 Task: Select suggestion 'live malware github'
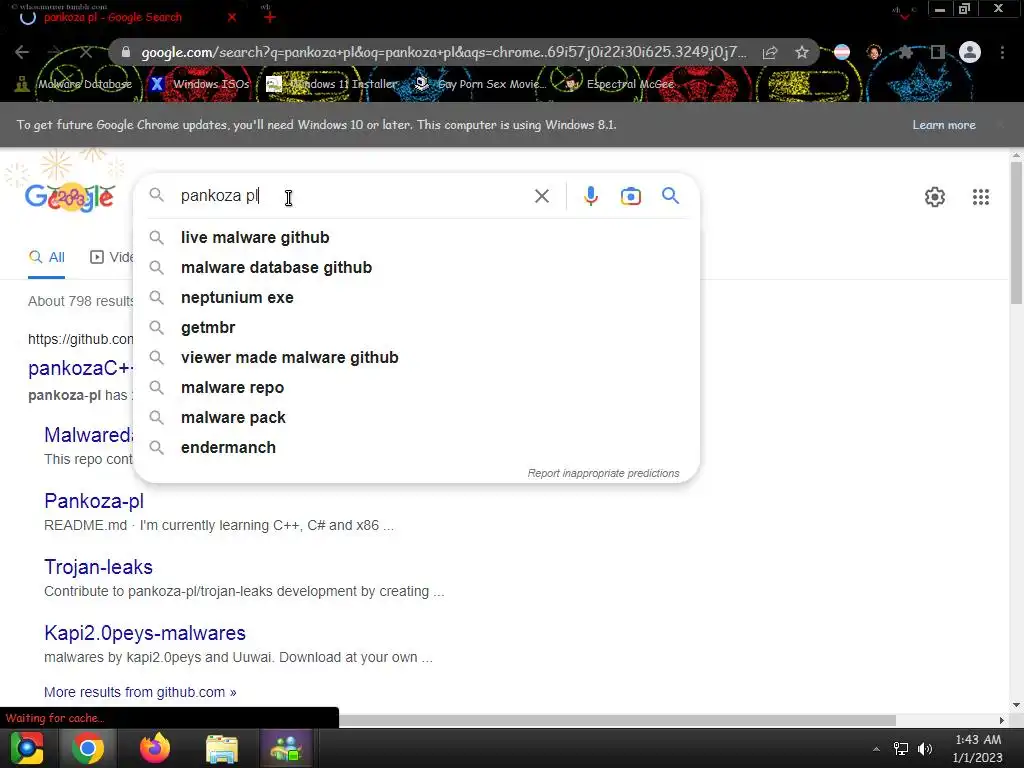[416, 238]
